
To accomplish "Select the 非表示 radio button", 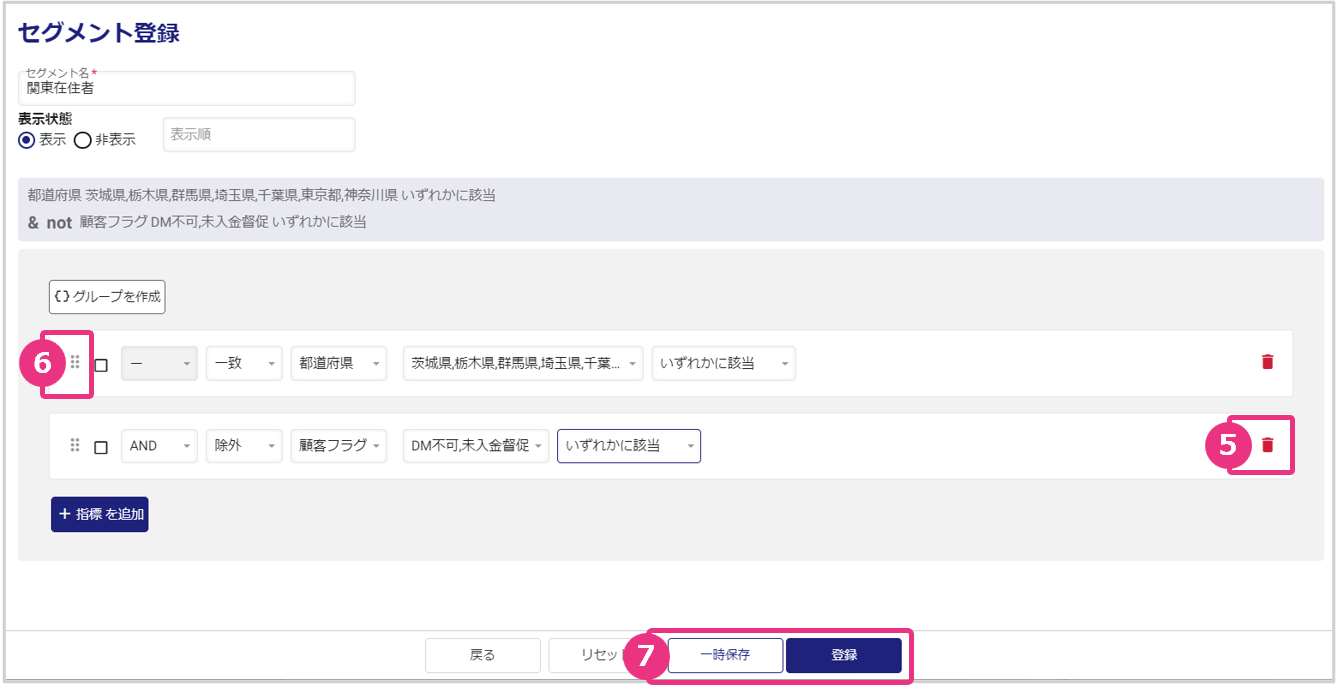I will click(x=83, y=140).
